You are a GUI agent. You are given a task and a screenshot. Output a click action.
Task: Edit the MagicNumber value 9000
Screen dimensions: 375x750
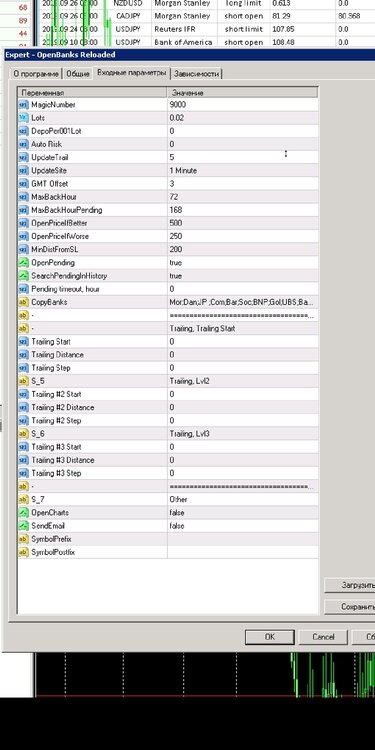pyautogui.click(x=243, y=105)
